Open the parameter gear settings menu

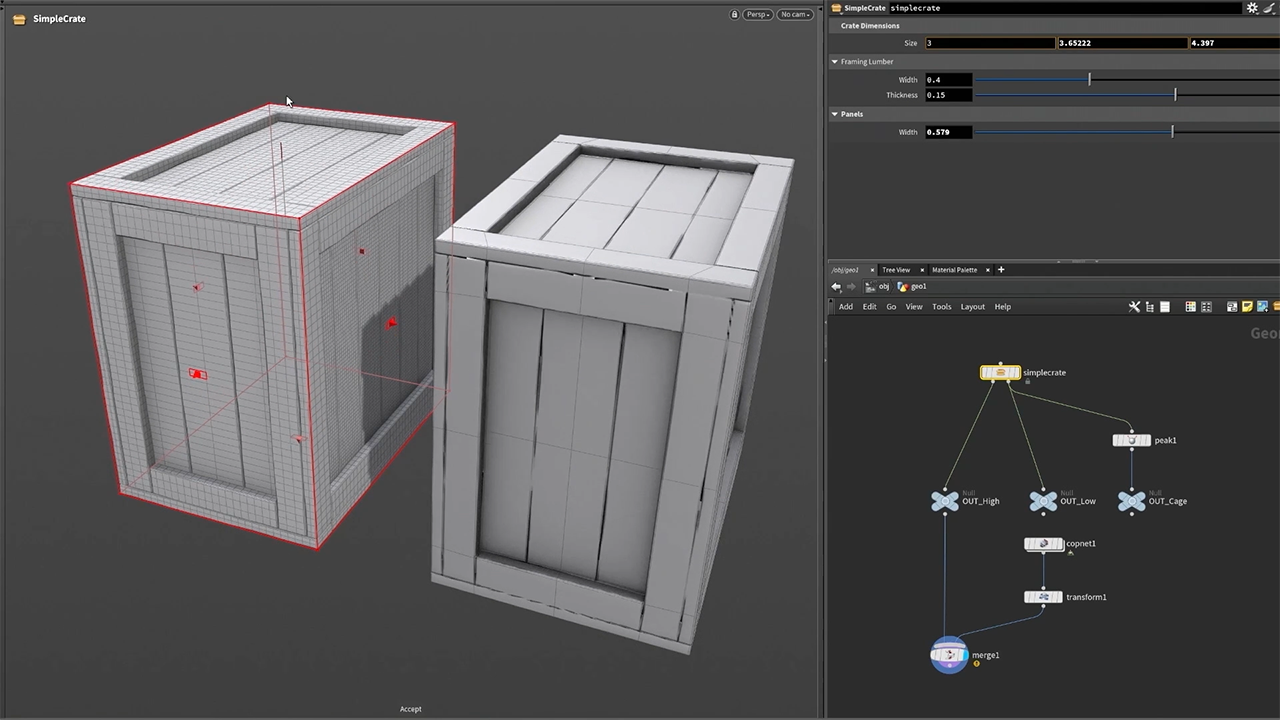(1252, 8)
